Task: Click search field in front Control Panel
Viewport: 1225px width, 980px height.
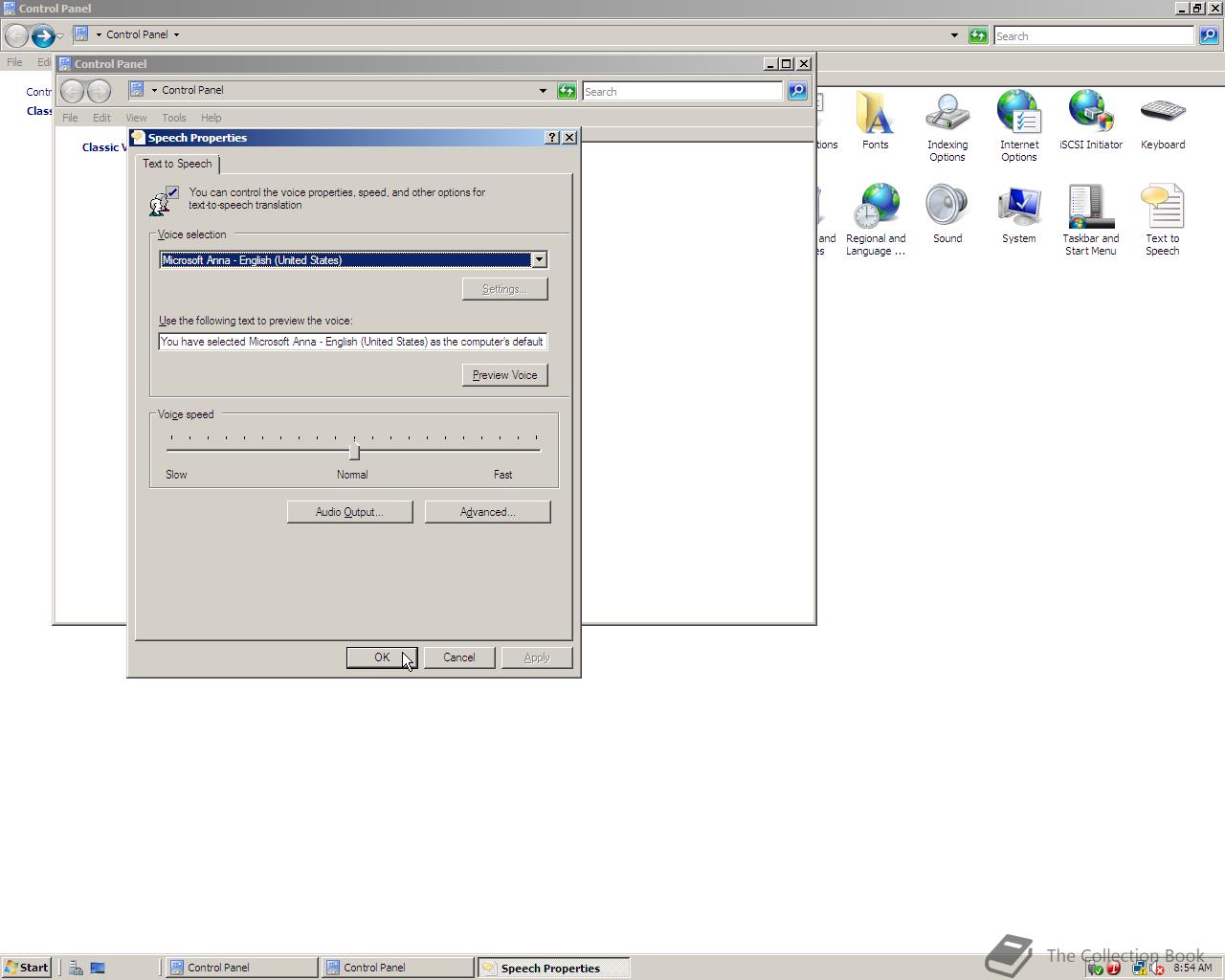Action: [x=682, y=92]
